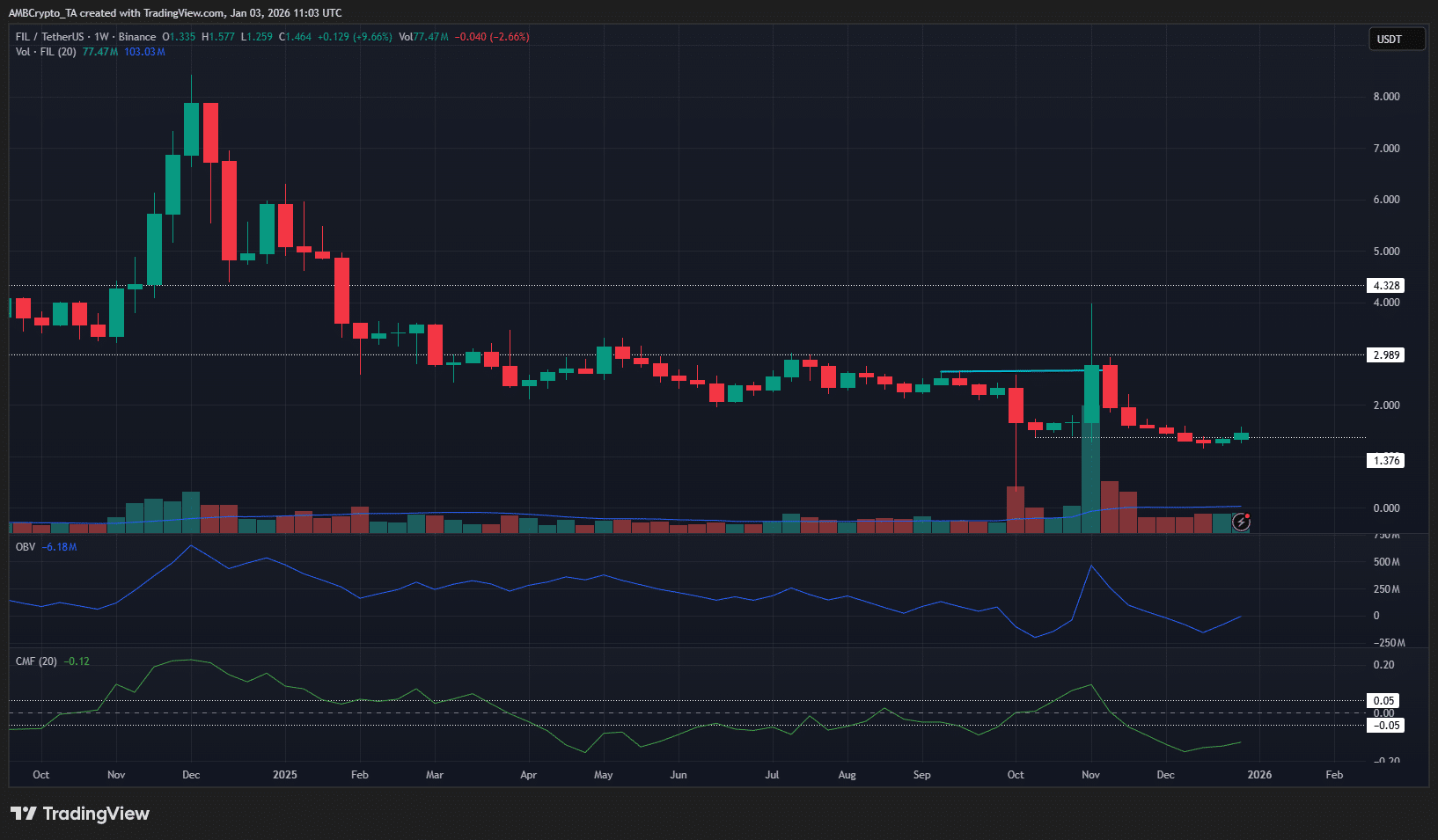Click the 0.05 level marker on CMF scale

1383,700
